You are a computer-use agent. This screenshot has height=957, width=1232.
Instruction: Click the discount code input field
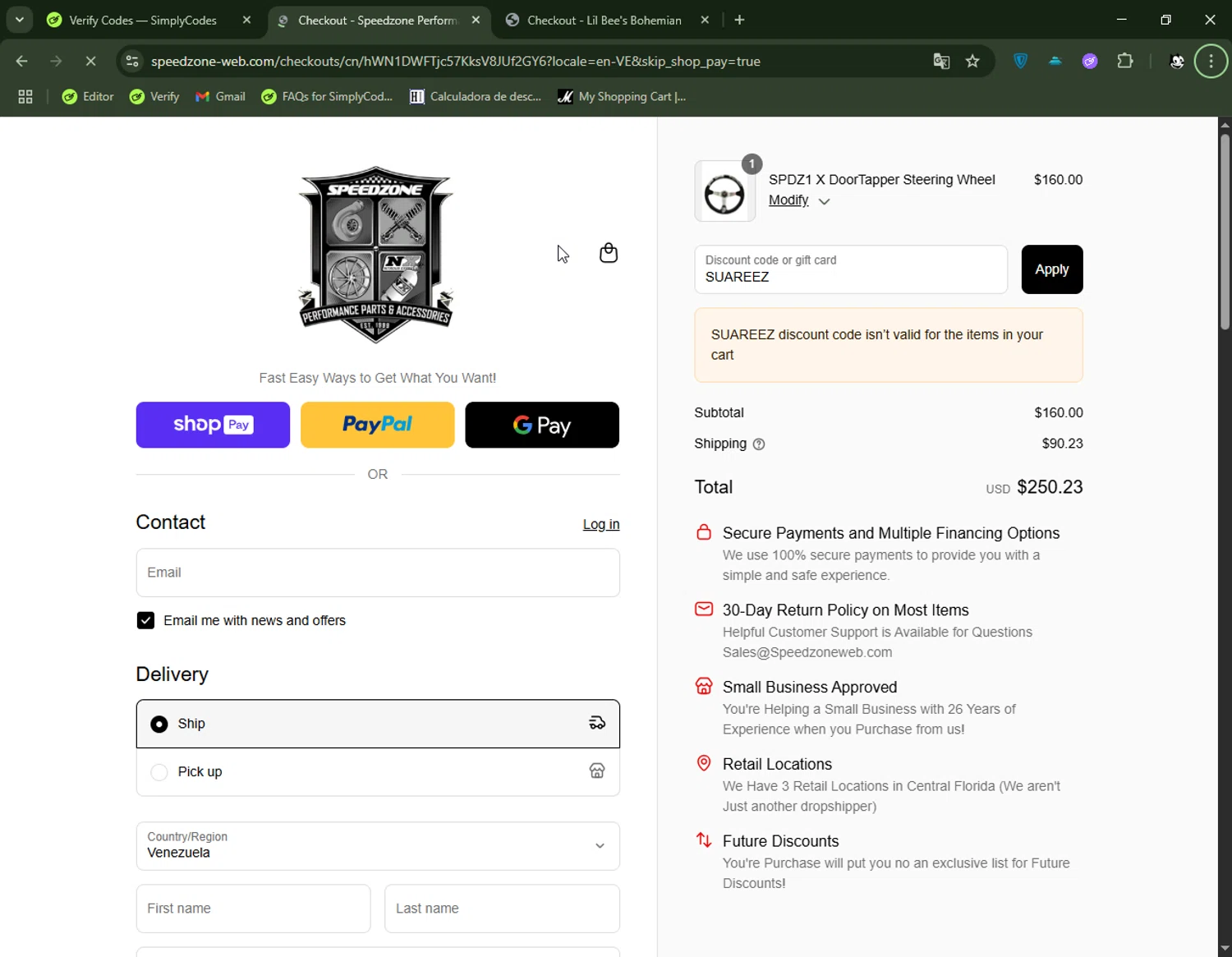851,269
